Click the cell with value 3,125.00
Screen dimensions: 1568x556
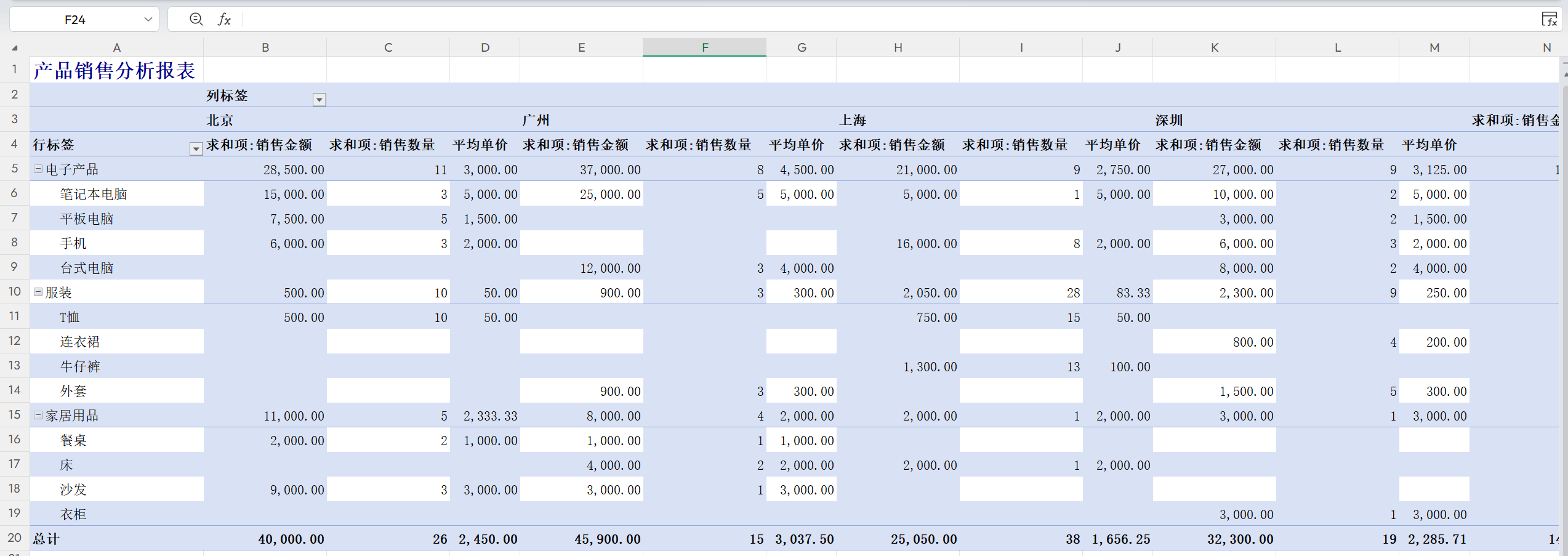(x=1434, y=169)
